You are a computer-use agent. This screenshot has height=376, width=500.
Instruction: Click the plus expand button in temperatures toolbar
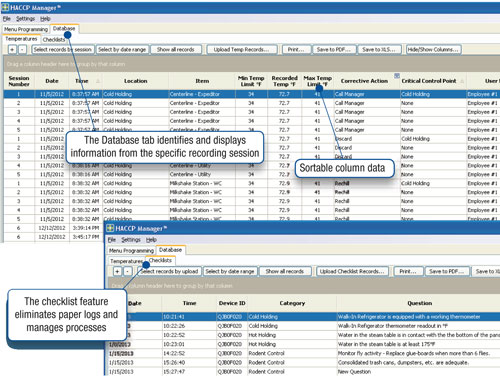click(x=12, y=49)
